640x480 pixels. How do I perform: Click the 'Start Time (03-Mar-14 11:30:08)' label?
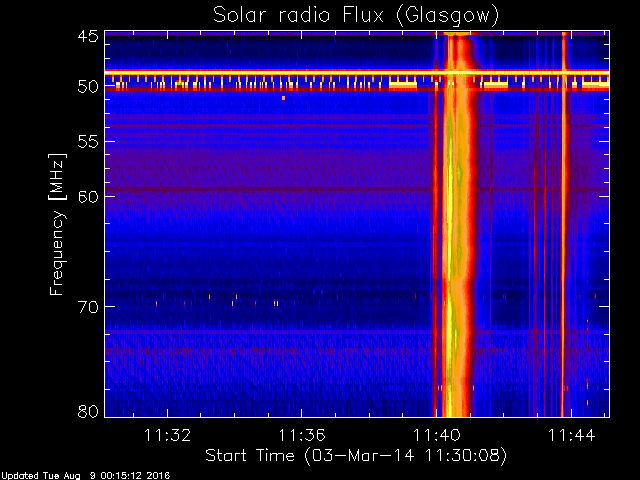point(356,456)
